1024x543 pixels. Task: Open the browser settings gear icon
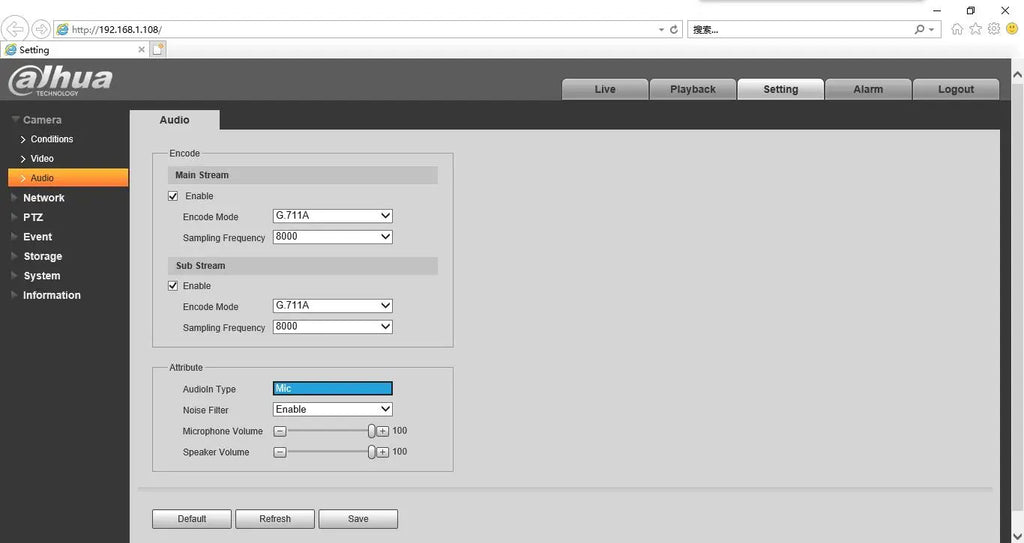[x=994, y=29]
